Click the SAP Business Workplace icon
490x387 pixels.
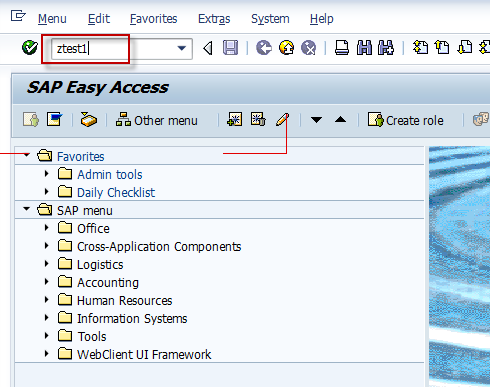coord(89,120)
